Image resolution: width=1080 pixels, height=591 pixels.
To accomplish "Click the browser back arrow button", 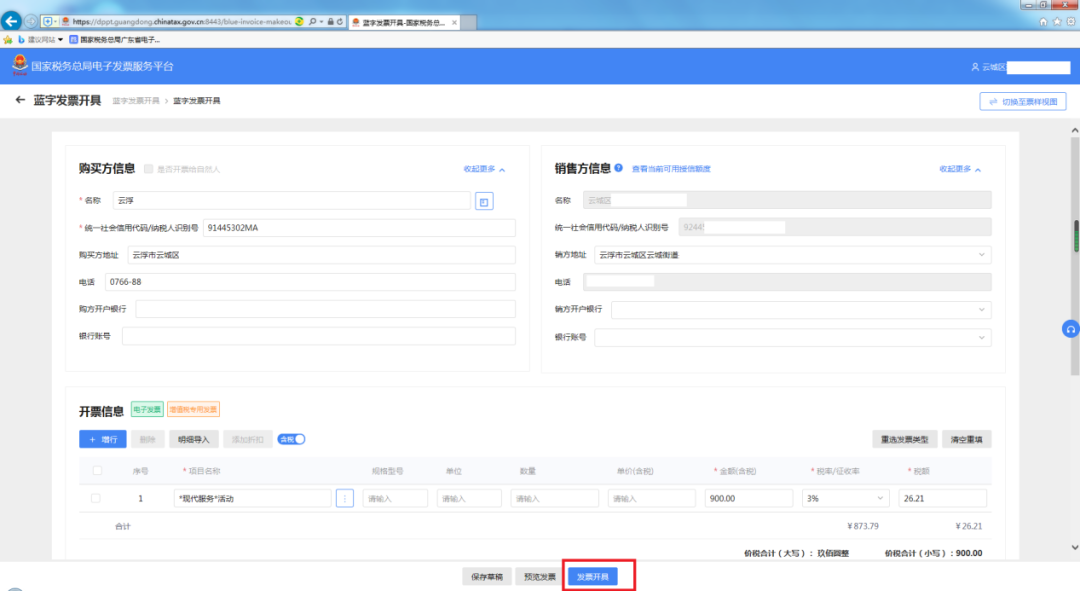I will pyautogui.click(x=11, y=21).
